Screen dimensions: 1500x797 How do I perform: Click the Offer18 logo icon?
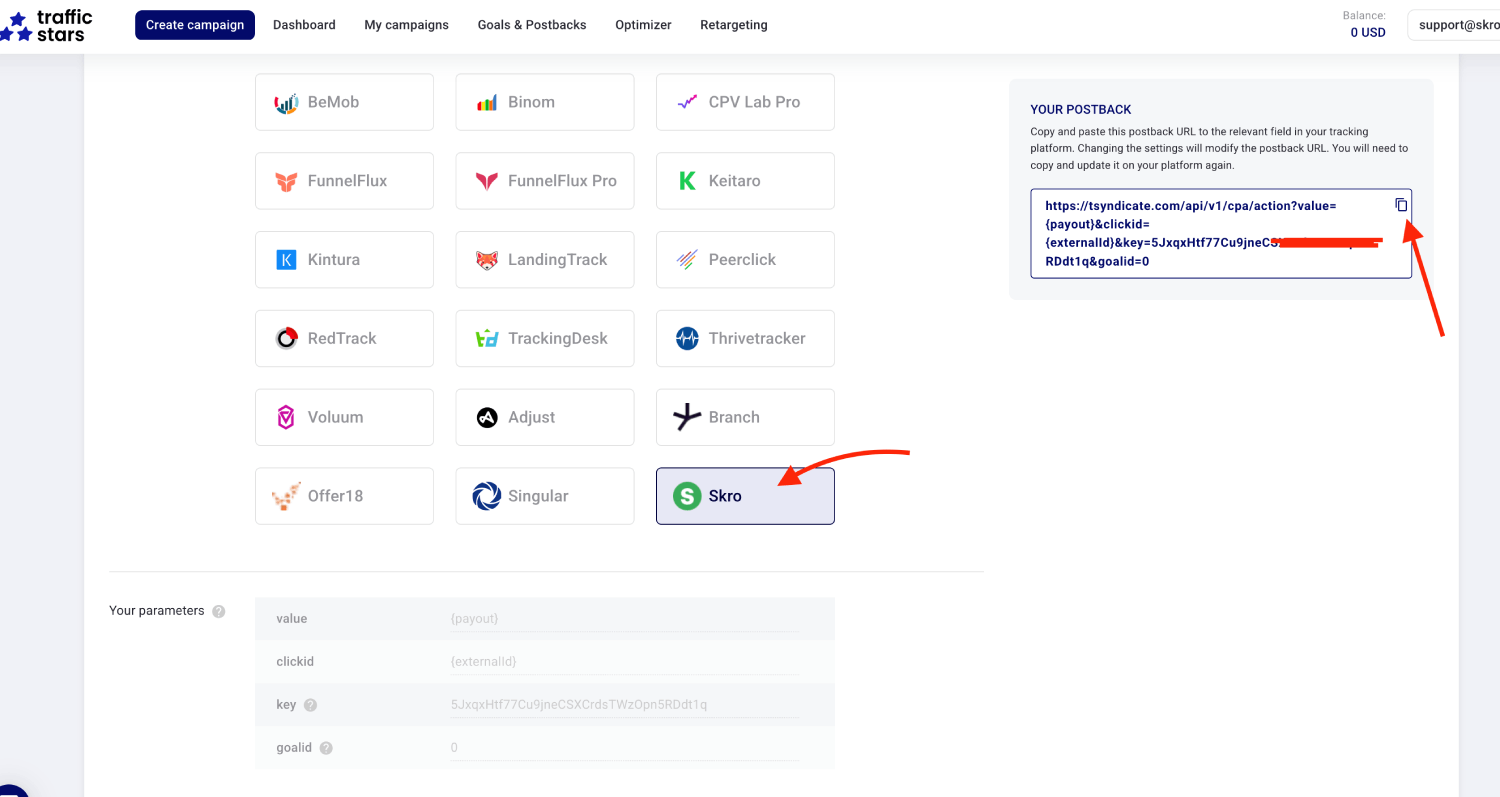pos(287,496)
